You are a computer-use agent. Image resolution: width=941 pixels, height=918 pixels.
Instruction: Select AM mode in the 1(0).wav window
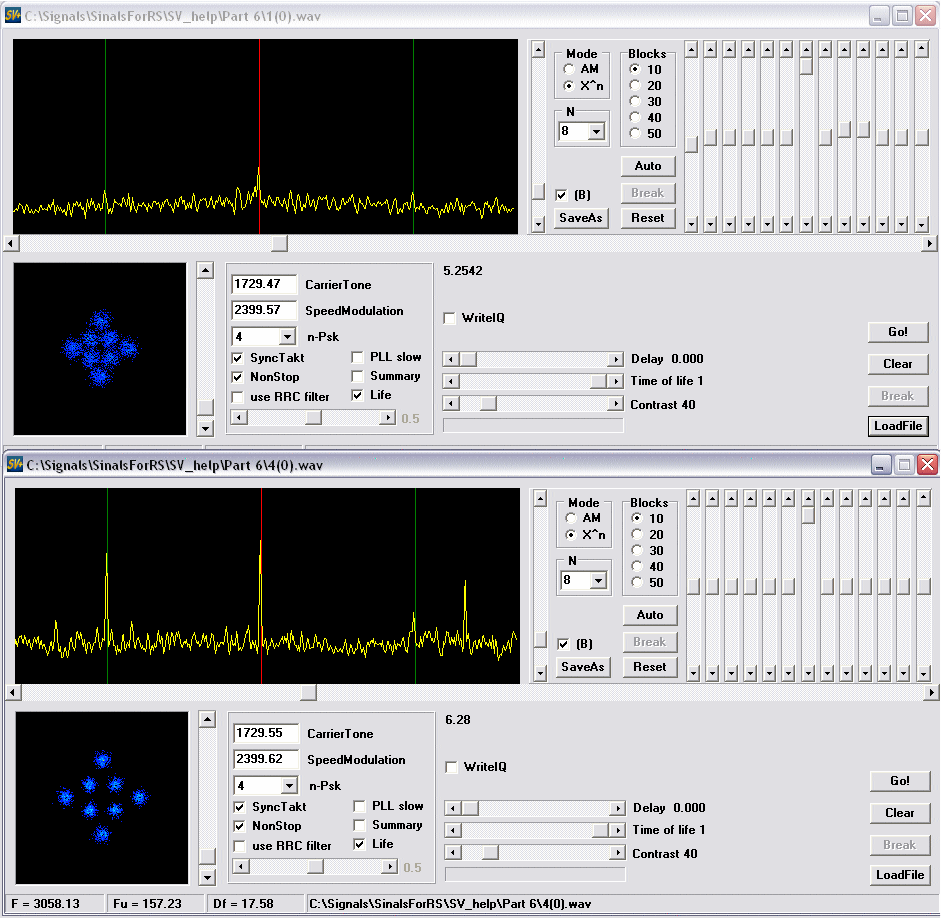click(570, 69)
